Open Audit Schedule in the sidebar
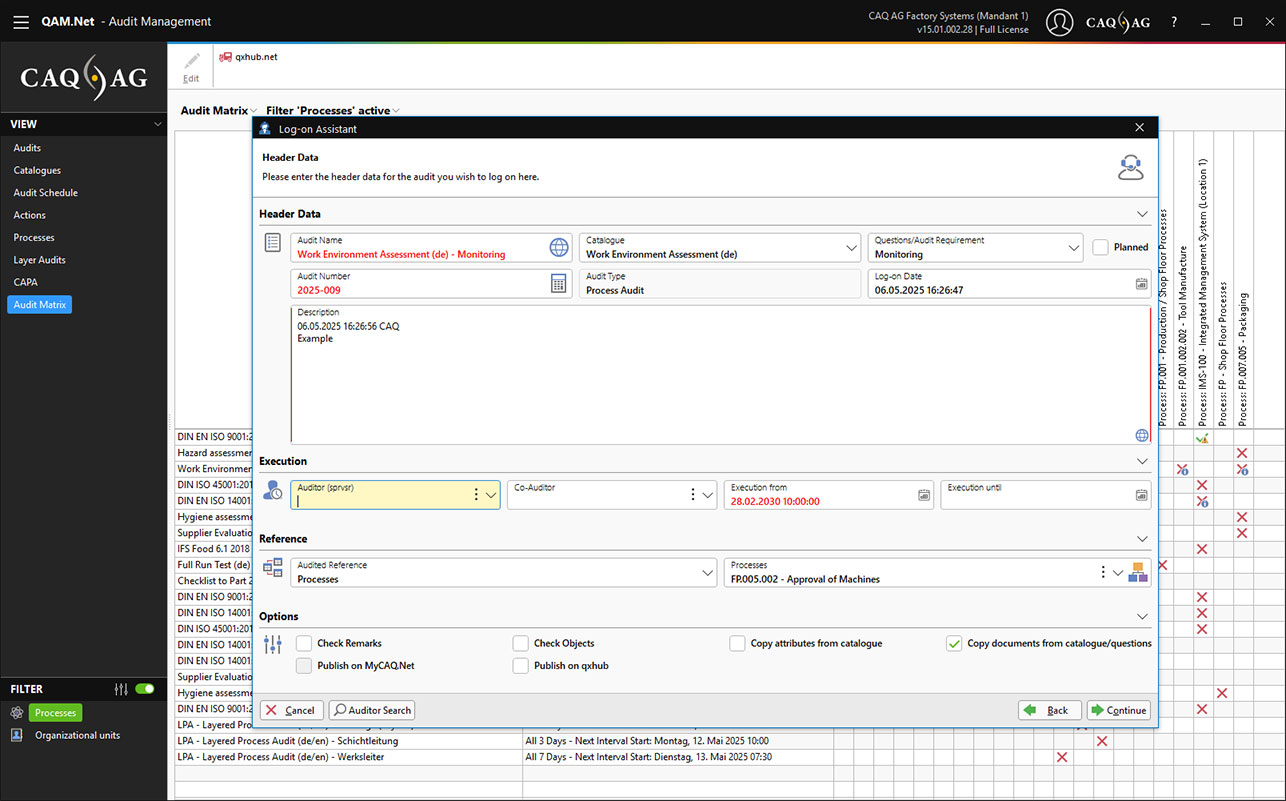Screen dimensions: 1286x801 pyautogui.click(x=45, y=193)
